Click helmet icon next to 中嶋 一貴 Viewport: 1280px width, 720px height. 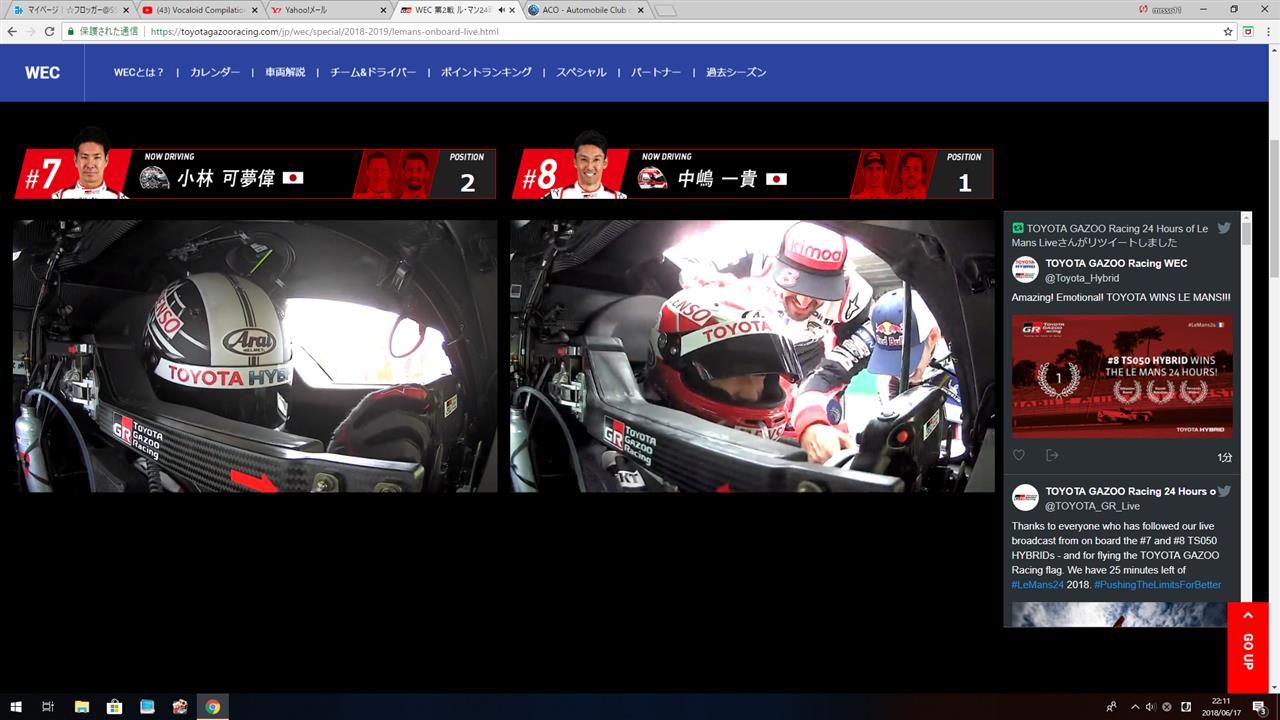pyautogui.click(x=652, y=178)
